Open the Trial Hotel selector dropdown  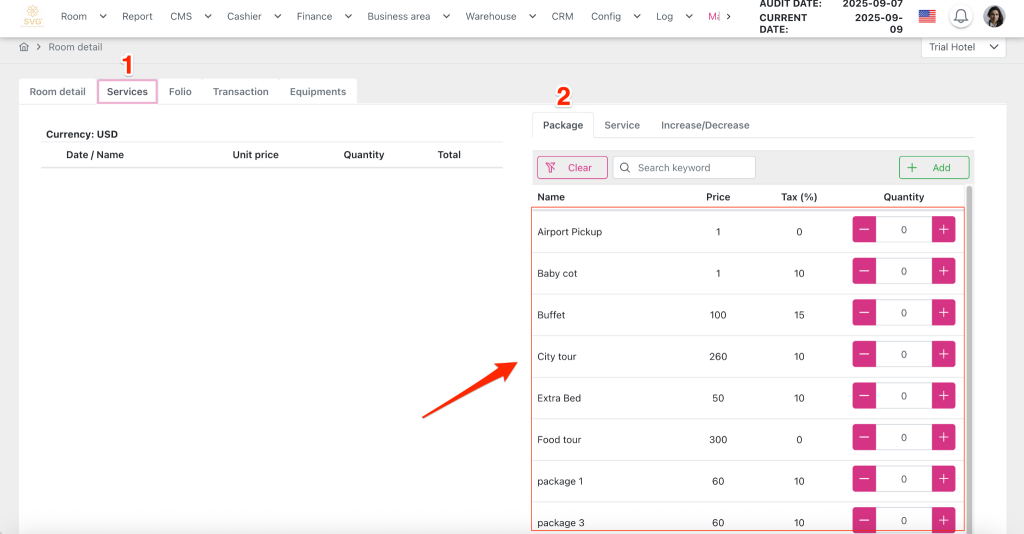click(963, 47)
